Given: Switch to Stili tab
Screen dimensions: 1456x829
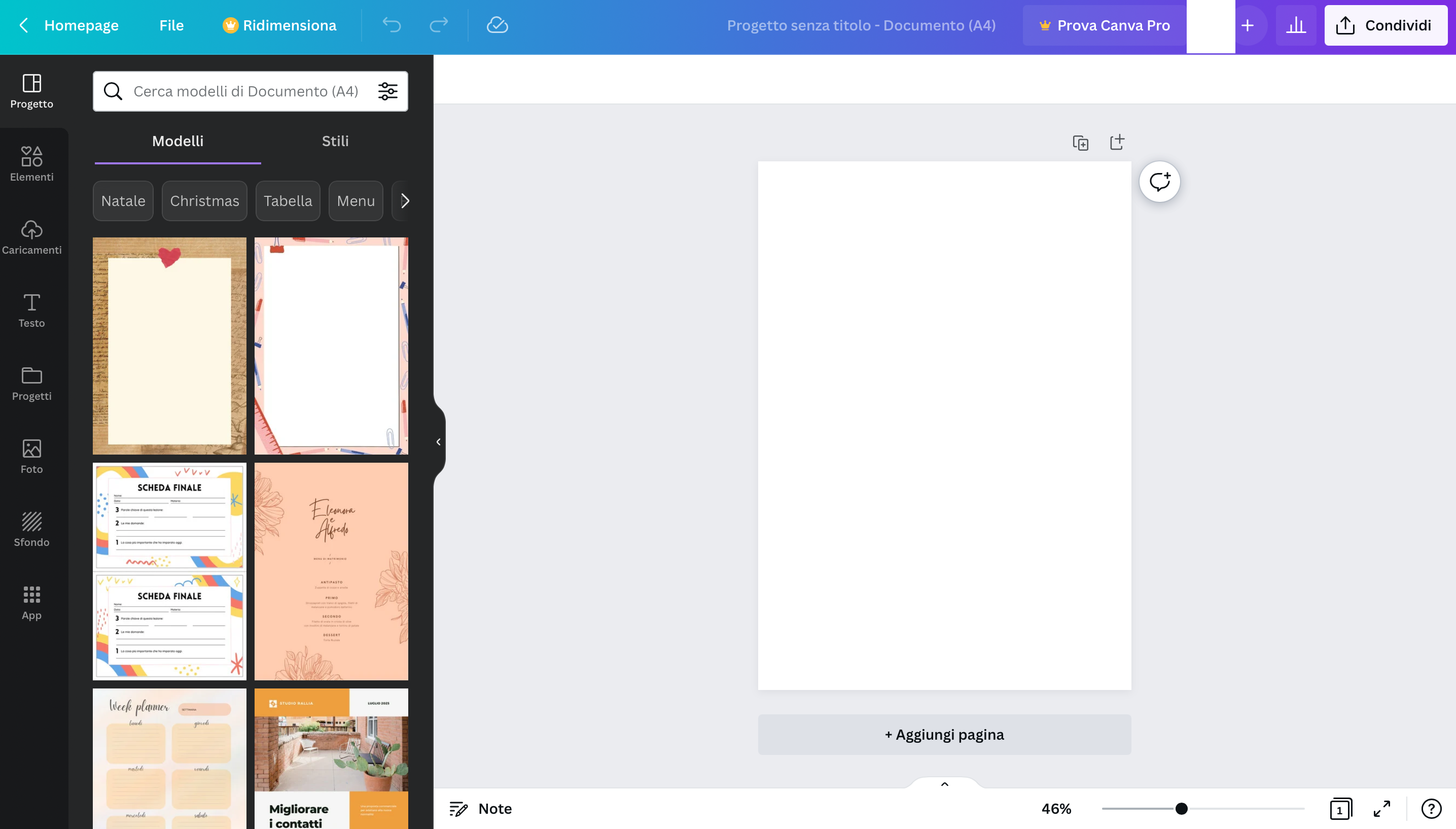Looking at the screenshot, I should tap(335, 140).
